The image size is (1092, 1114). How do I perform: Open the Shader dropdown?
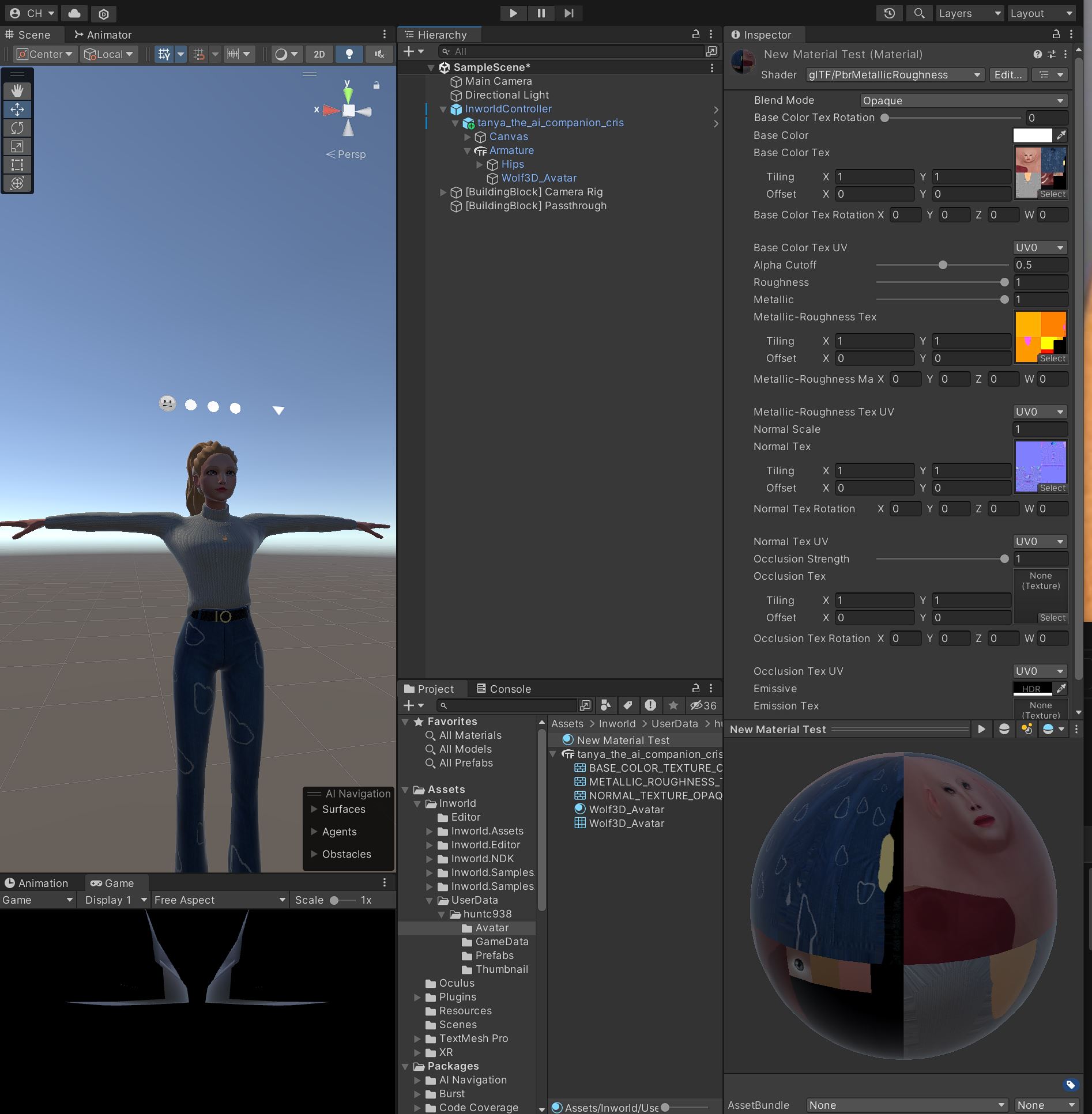coord(895,75)
